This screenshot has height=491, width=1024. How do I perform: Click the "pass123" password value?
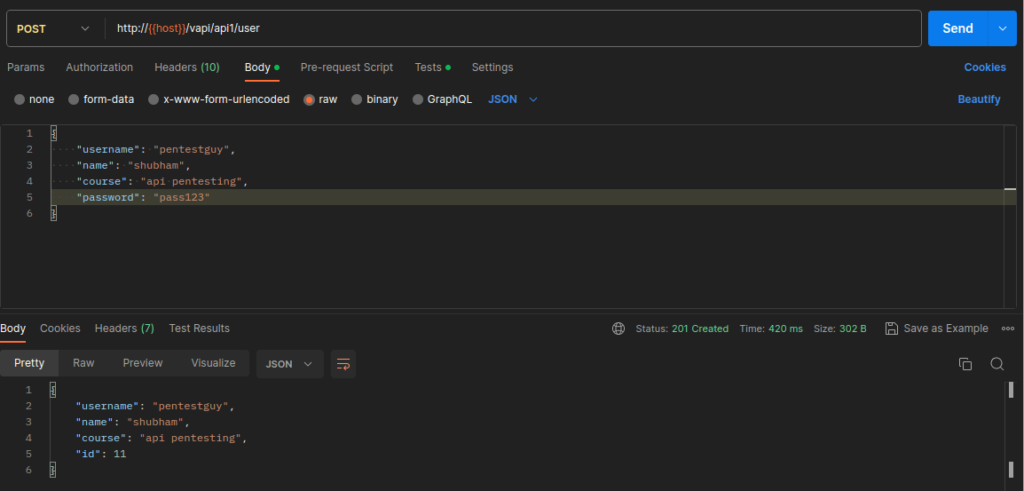pos(181,197)
